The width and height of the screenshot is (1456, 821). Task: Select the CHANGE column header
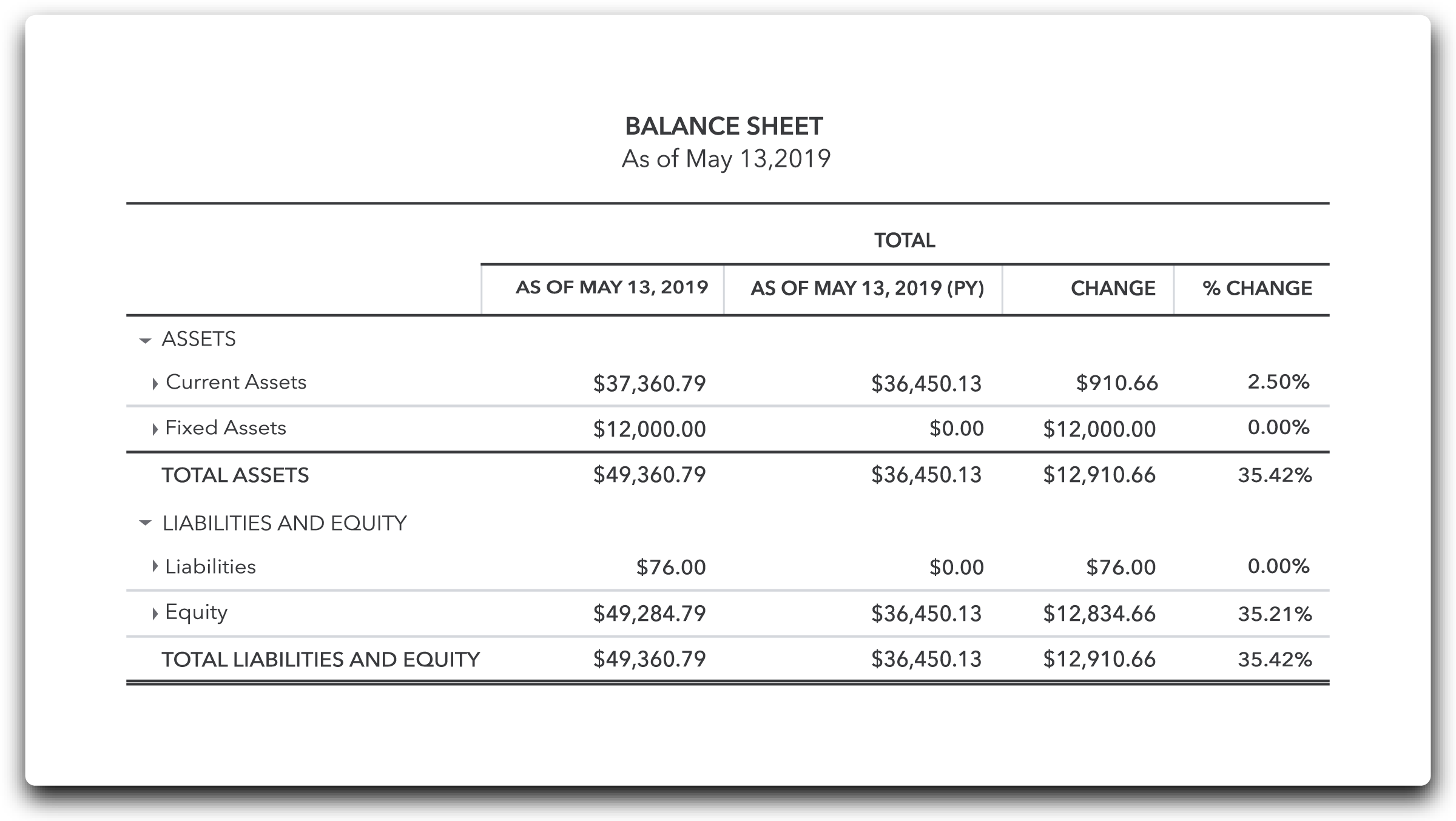click(1113, 288)
